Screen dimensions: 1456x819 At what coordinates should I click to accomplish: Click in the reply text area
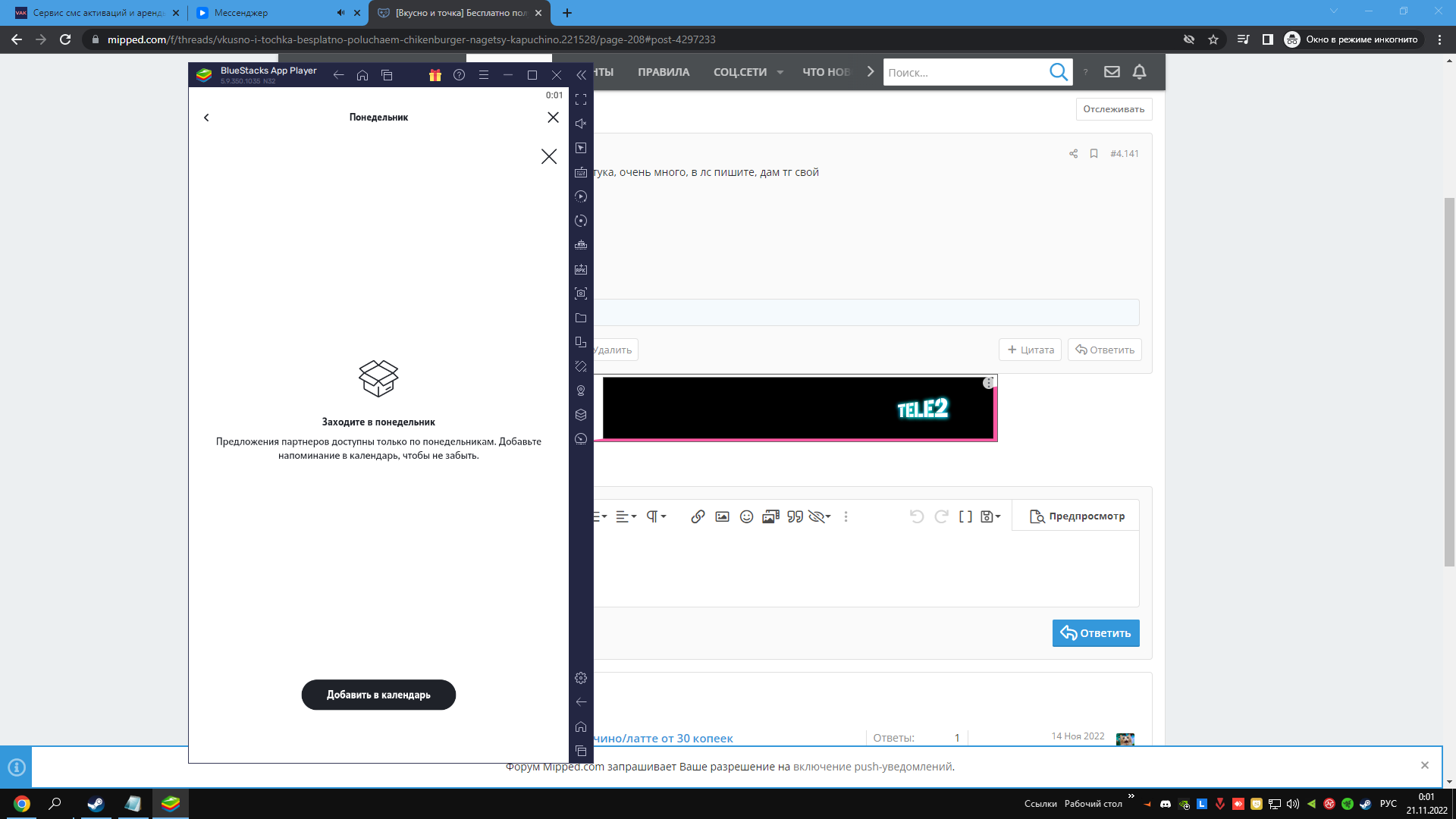[x=866, y=569]
